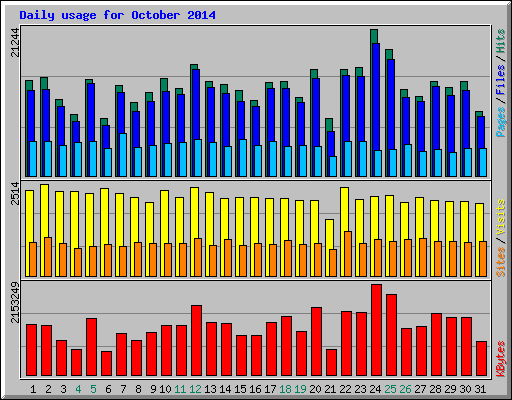512x400 pixels.
Task: Select day label 20 on the axis
Action: 315,389
